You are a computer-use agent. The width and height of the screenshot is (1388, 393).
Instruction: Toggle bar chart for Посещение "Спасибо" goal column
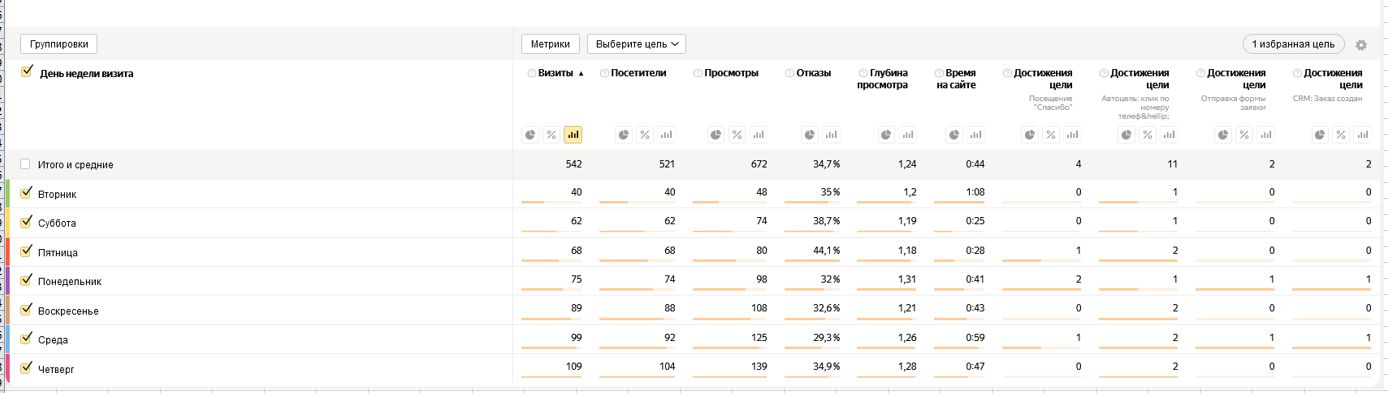[1073, 135]
